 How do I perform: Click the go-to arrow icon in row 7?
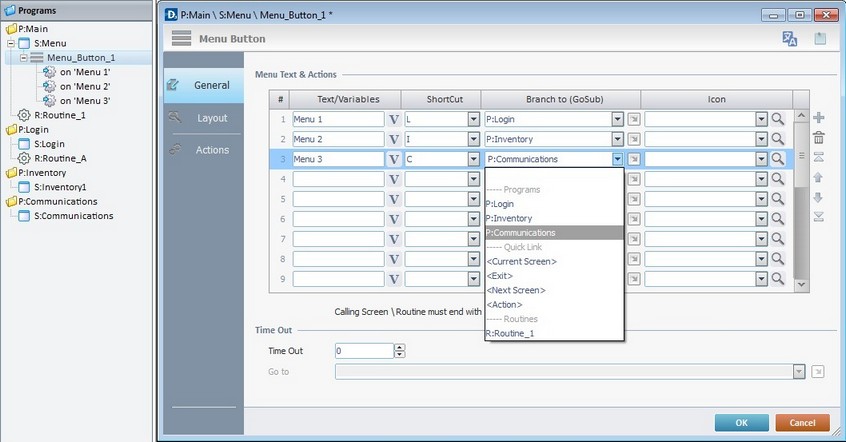[x=634, y=239]
